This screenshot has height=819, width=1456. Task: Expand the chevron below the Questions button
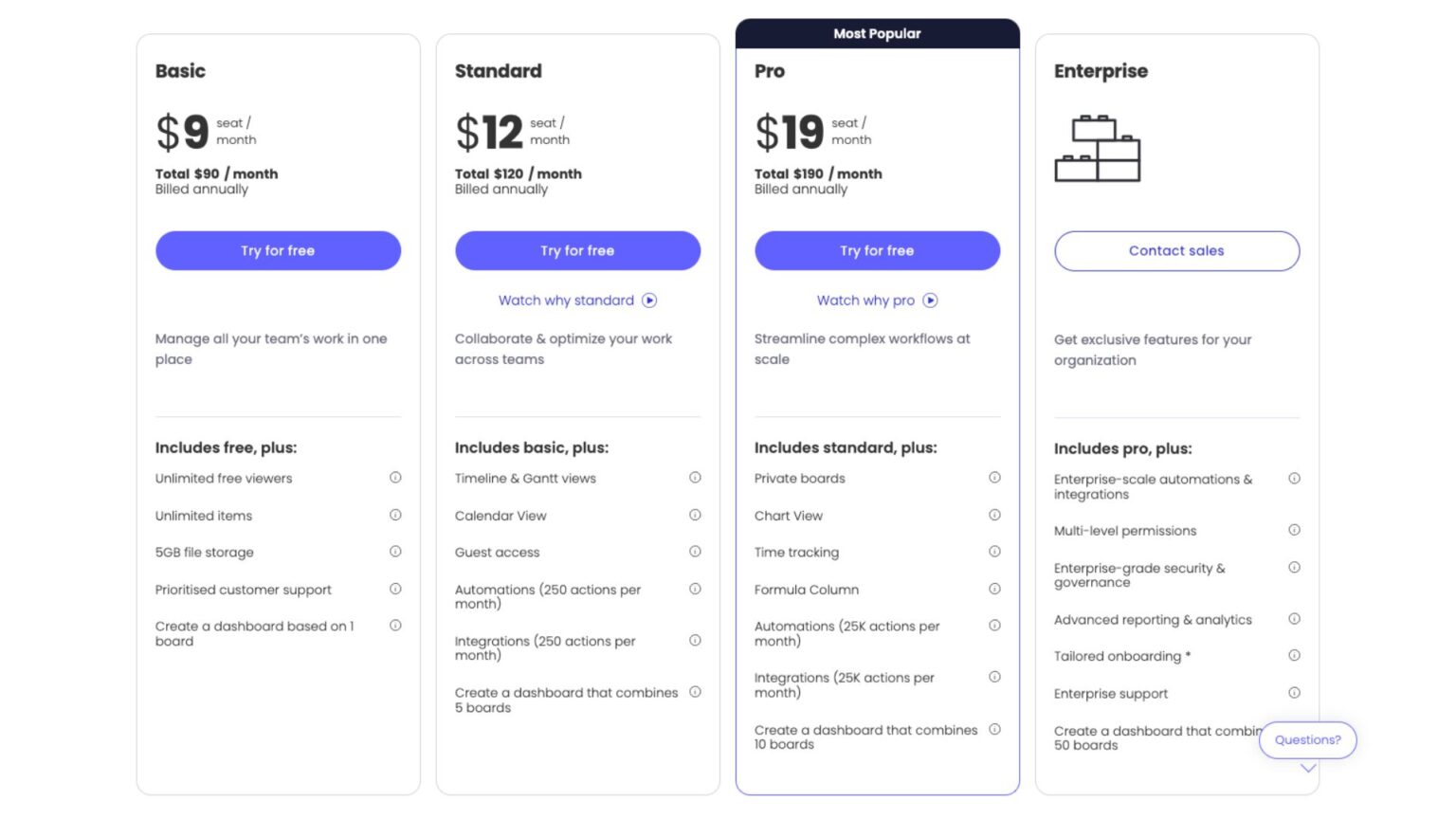click(x=1307, y=769)
